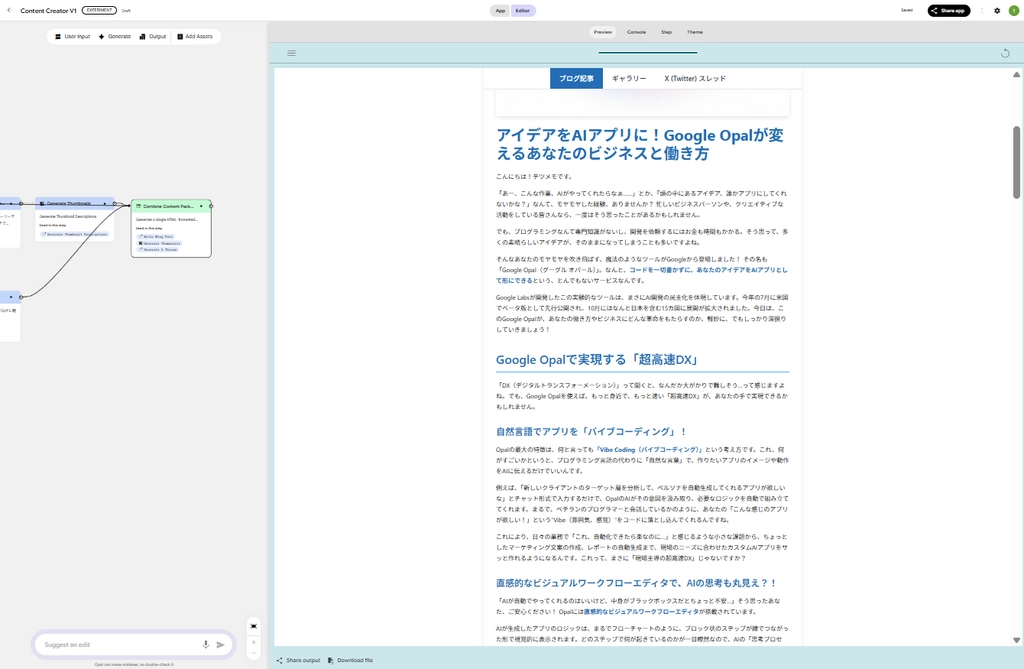The image size is (1024, 669).
Task: Go back using the top-left arrow
Action: (x=8, y=11)
